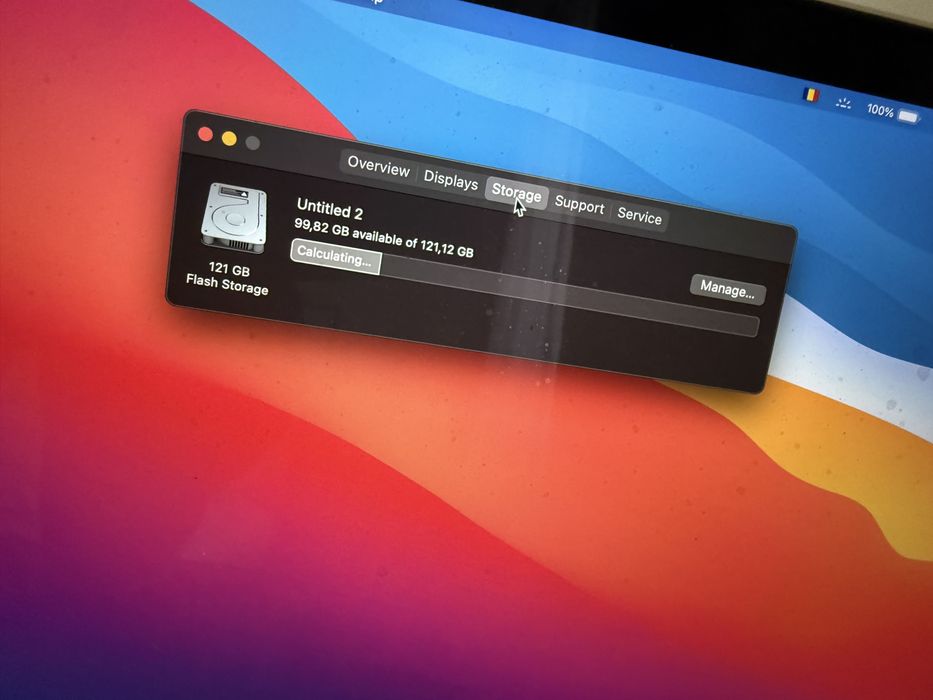
Task: Click the 99,82 GB available text
Action: tap(384, 238)
